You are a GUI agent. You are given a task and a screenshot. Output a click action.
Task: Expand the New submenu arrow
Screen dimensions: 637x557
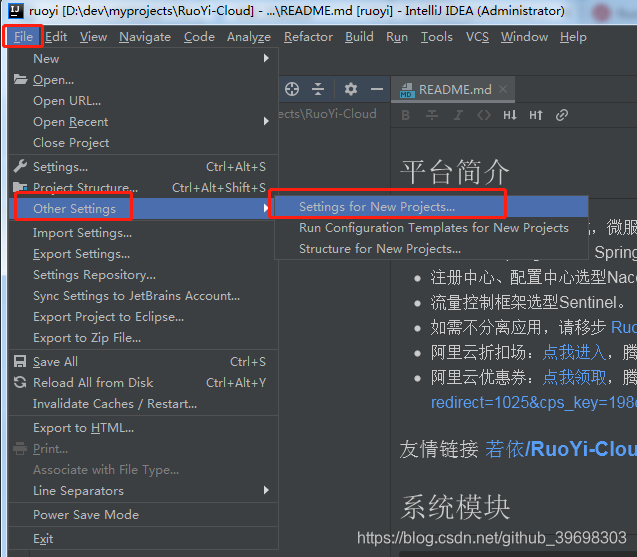pyautogui.click(x=266, y=58)
